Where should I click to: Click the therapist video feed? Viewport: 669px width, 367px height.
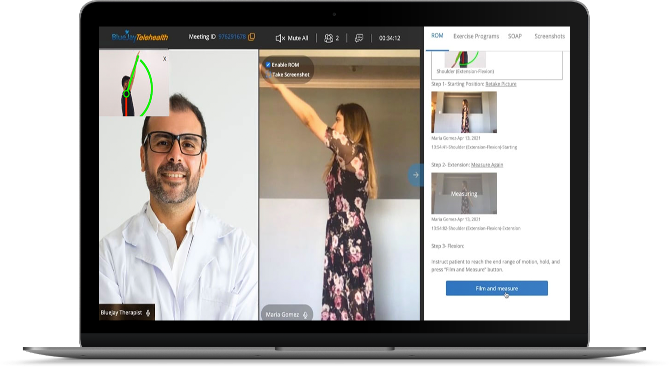coord(178,185)
